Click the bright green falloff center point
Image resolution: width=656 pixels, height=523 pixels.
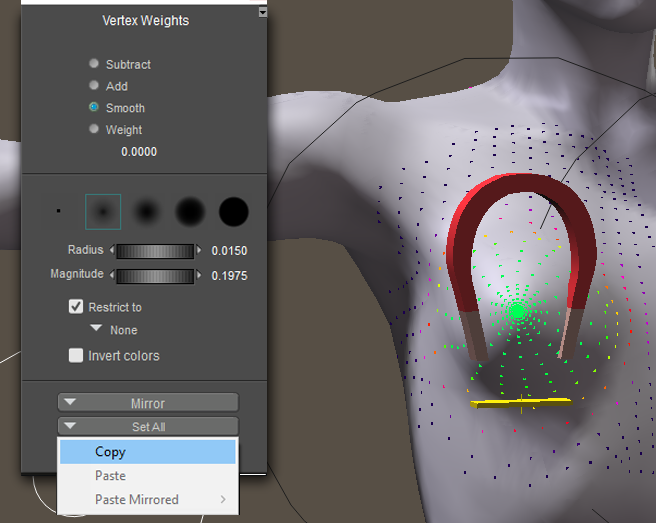coord(517,312)
